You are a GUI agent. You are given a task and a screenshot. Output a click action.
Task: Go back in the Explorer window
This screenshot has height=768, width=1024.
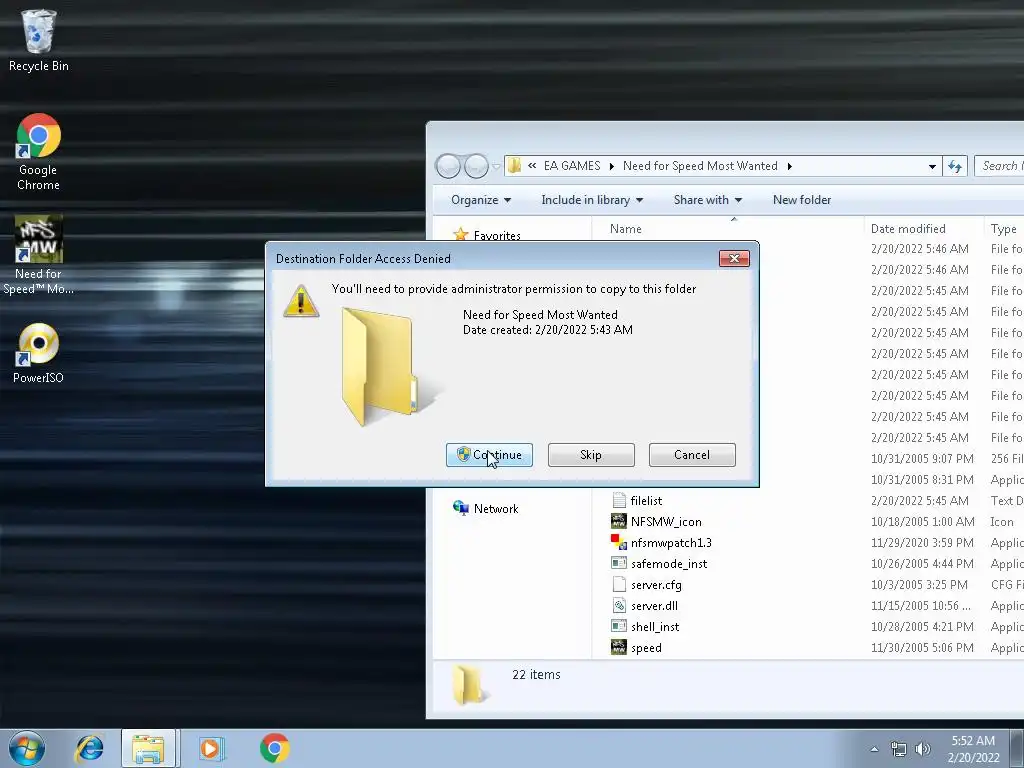tap(448, 166)
